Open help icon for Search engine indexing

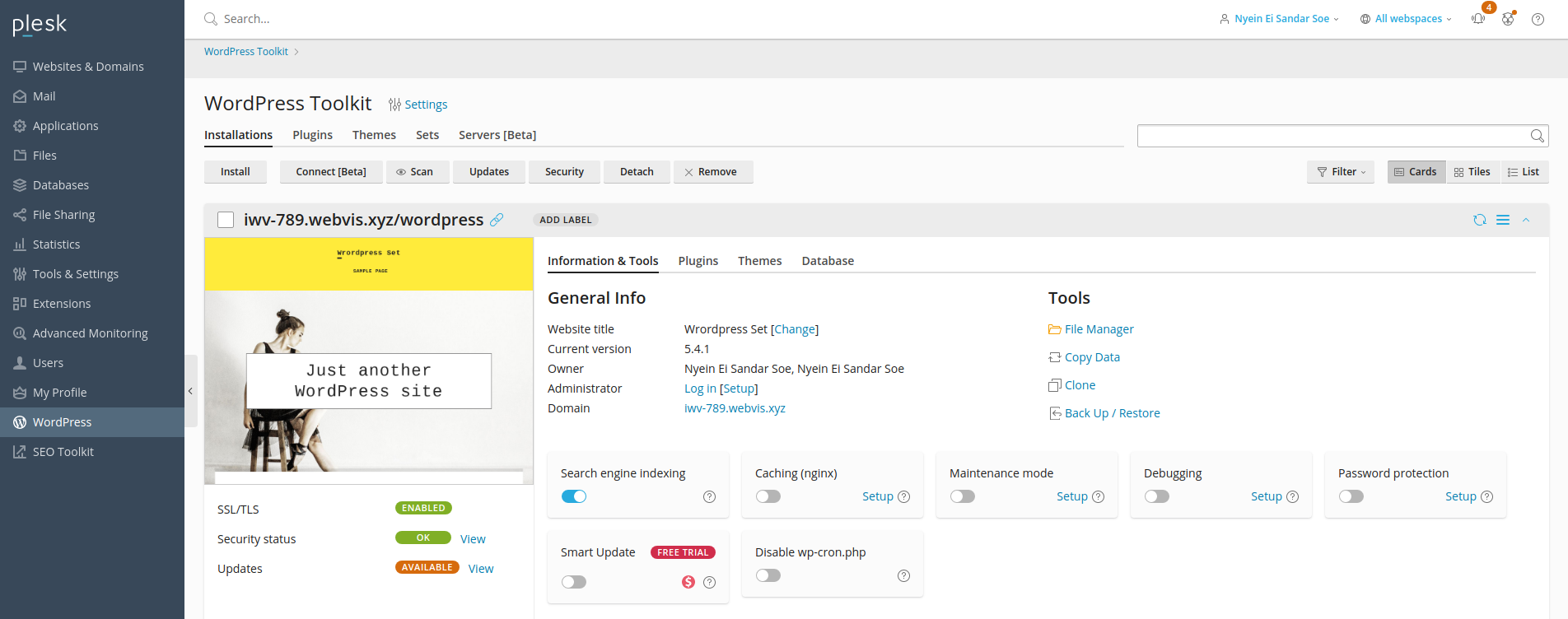tap(709, 496)
